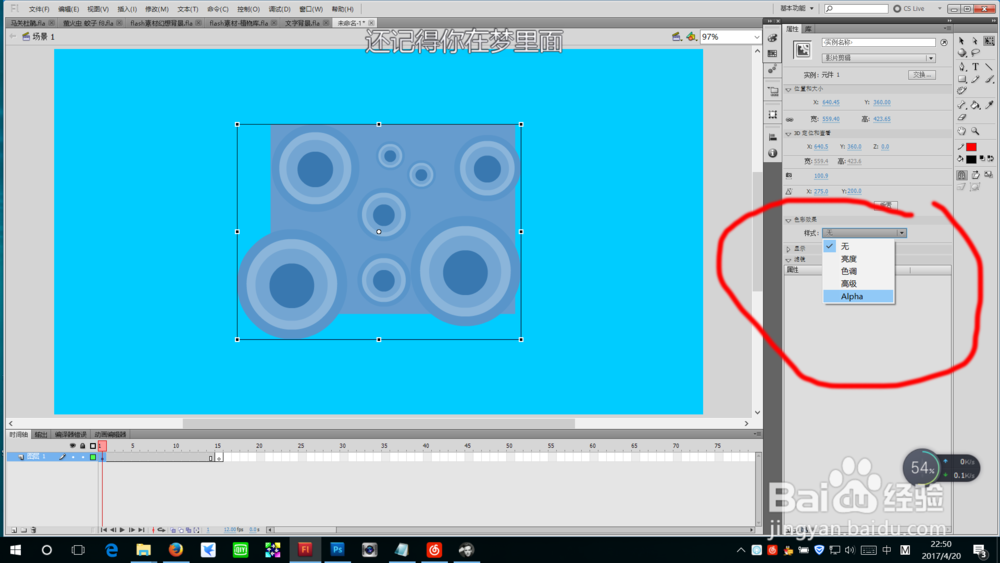Toggle layer 1 lock dot
The width and height of the screenshot is (1000, 563).
83,457
